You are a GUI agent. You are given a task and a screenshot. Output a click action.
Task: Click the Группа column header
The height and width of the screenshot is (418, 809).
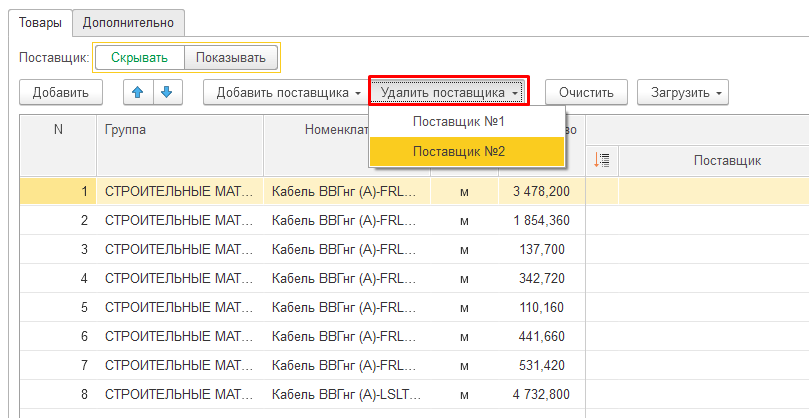pyautogui.click(x=180, y=130)
